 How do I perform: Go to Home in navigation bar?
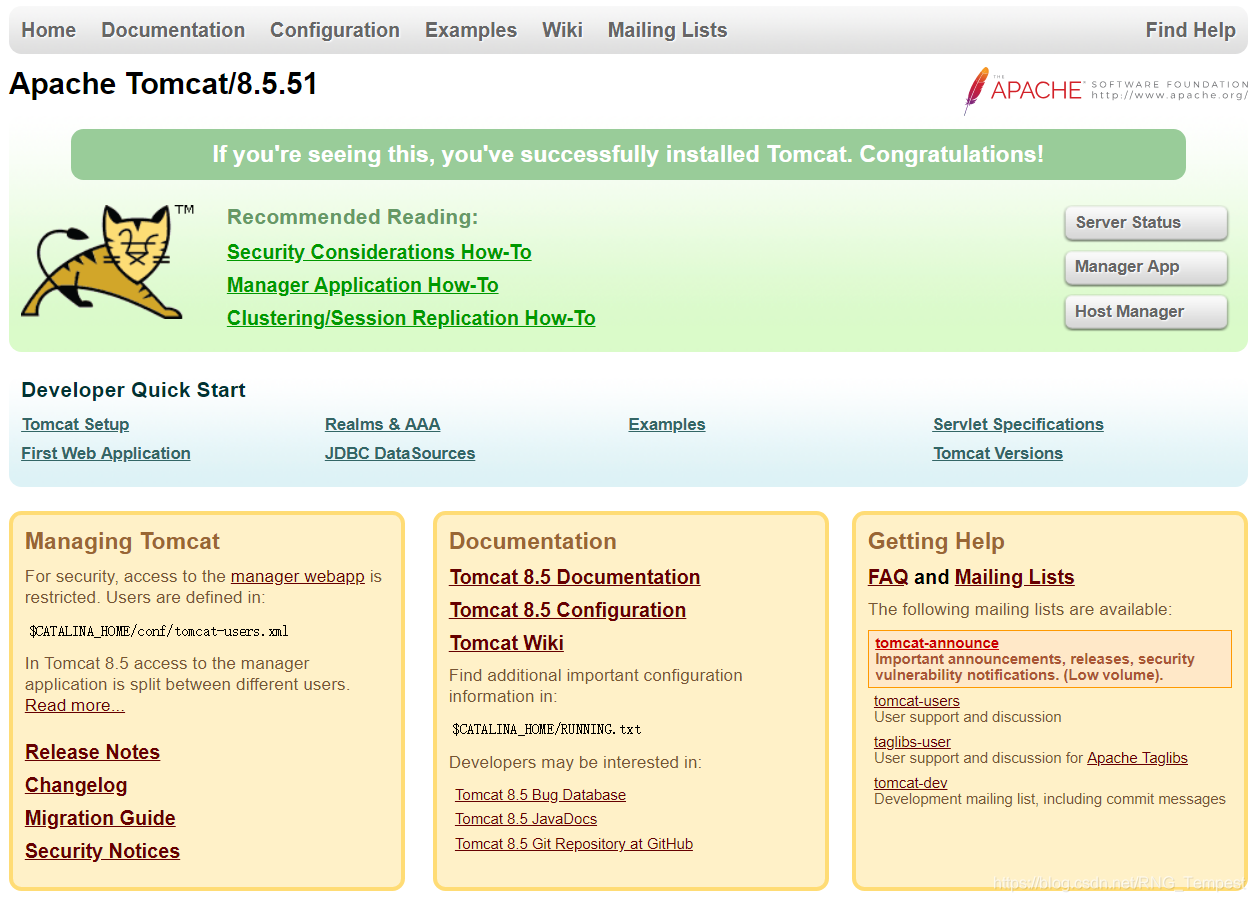(x=49, y=30)
